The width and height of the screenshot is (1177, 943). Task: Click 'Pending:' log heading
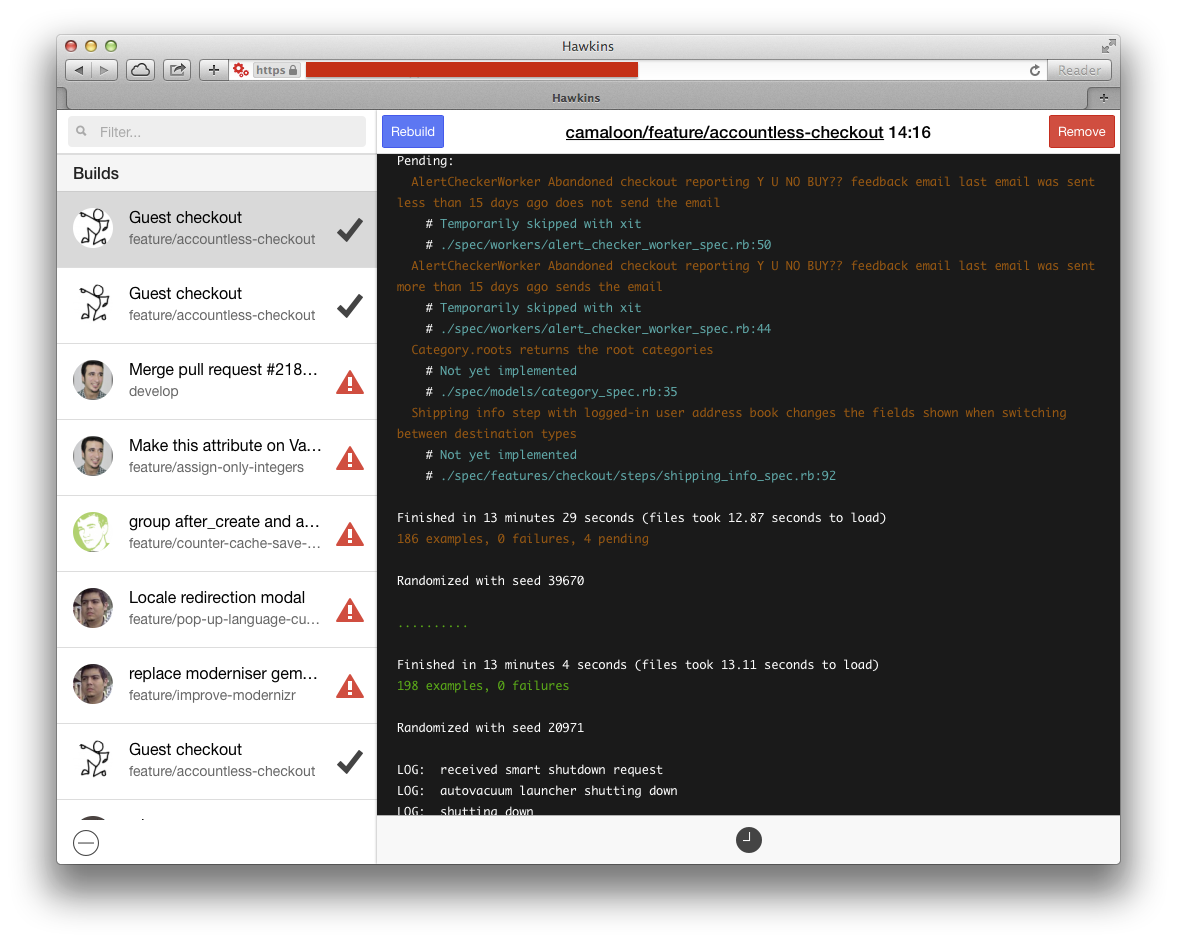(x=425, y=161)
